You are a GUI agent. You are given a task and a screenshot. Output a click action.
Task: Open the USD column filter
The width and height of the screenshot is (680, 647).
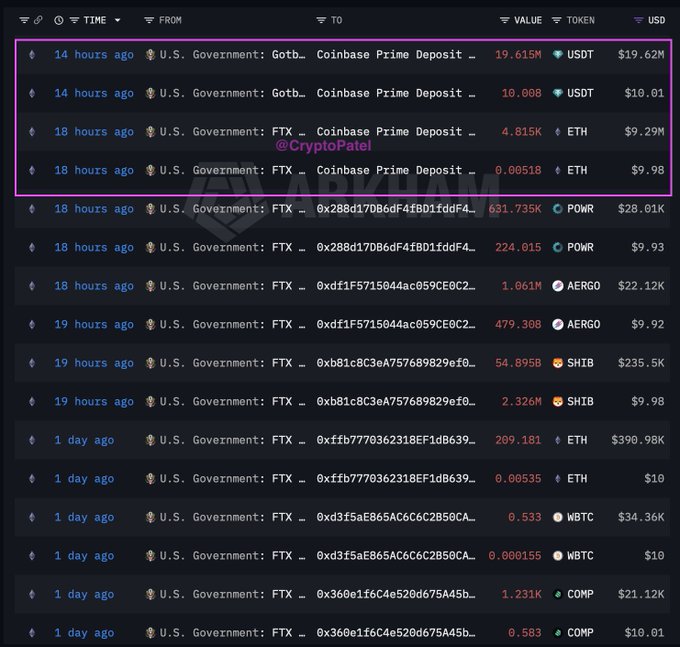(638, 20)
